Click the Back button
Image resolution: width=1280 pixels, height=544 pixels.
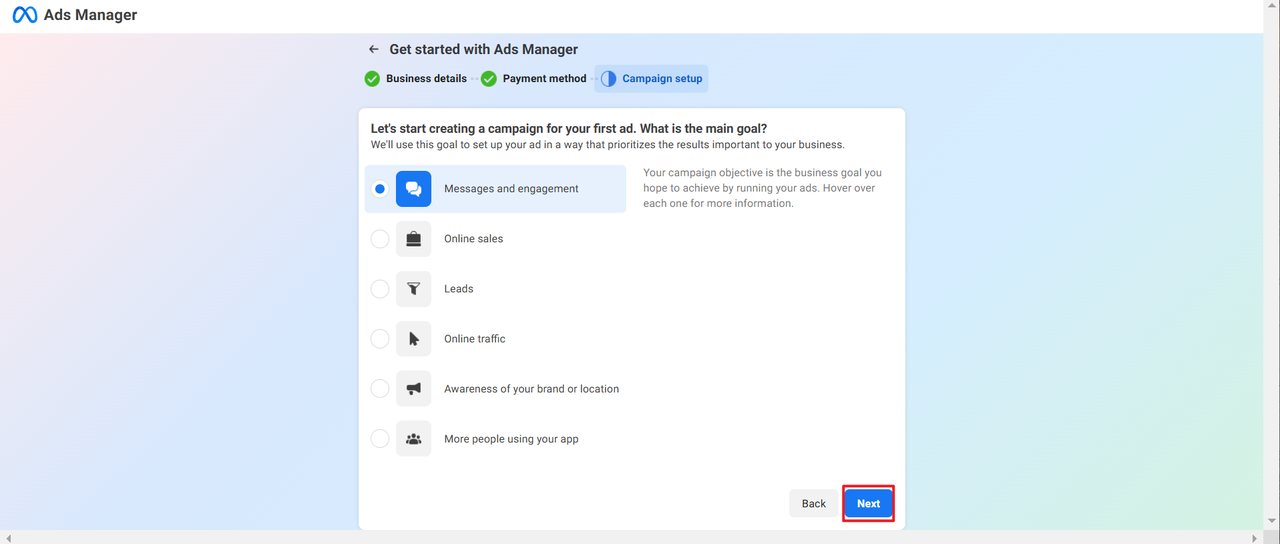click(813, 503)
